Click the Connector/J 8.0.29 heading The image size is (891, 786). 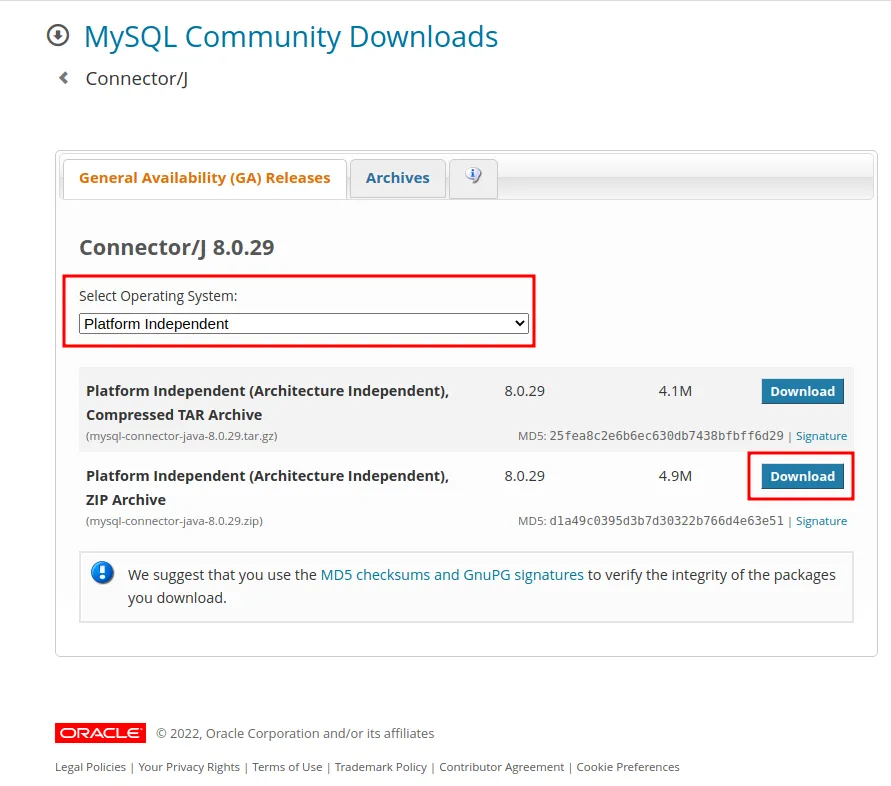[x=176, y=248]
